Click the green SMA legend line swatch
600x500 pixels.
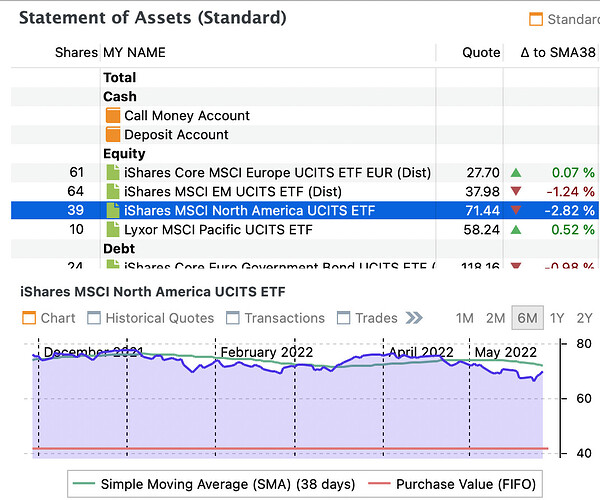tap(83, 484)
